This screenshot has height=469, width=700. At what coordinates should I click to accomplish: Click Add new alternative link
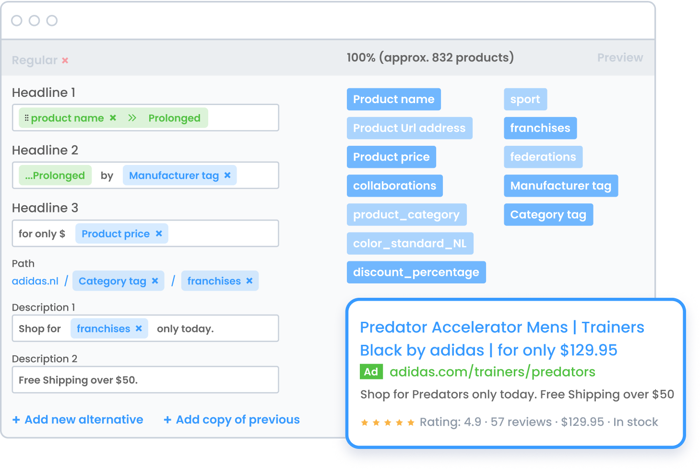click(x=78, y=420)
